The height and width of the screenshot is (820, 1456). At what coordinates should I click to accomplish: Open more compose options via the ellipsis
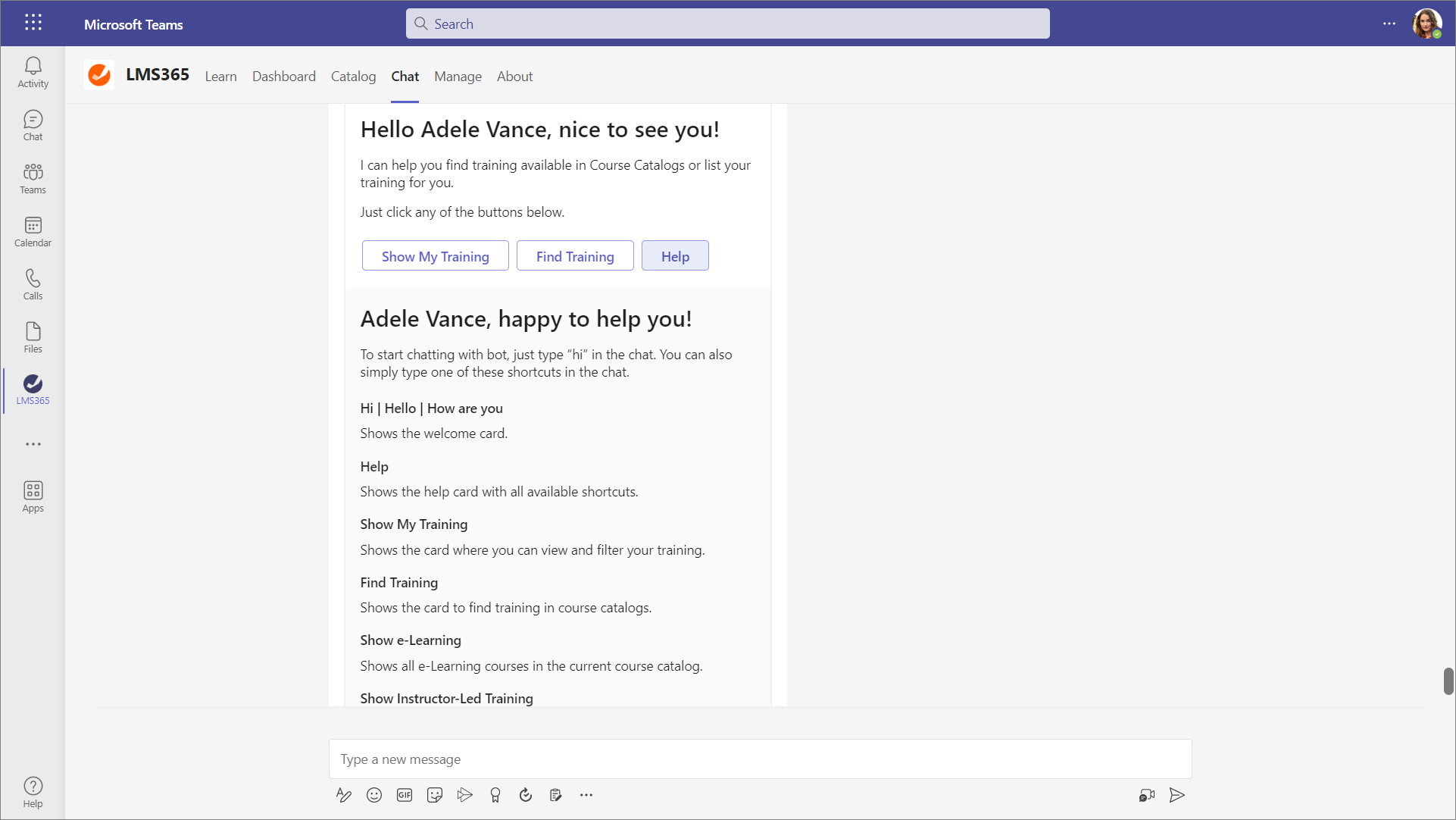(586, 795)
